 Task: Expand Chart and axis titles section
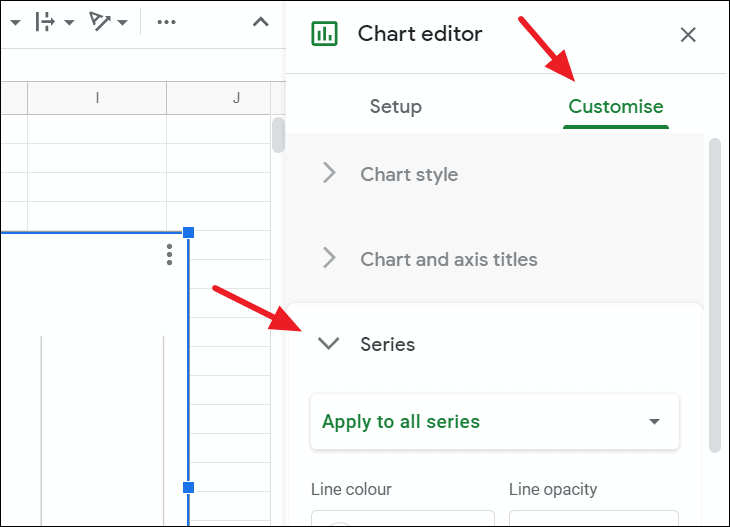(x=494, y=259)
